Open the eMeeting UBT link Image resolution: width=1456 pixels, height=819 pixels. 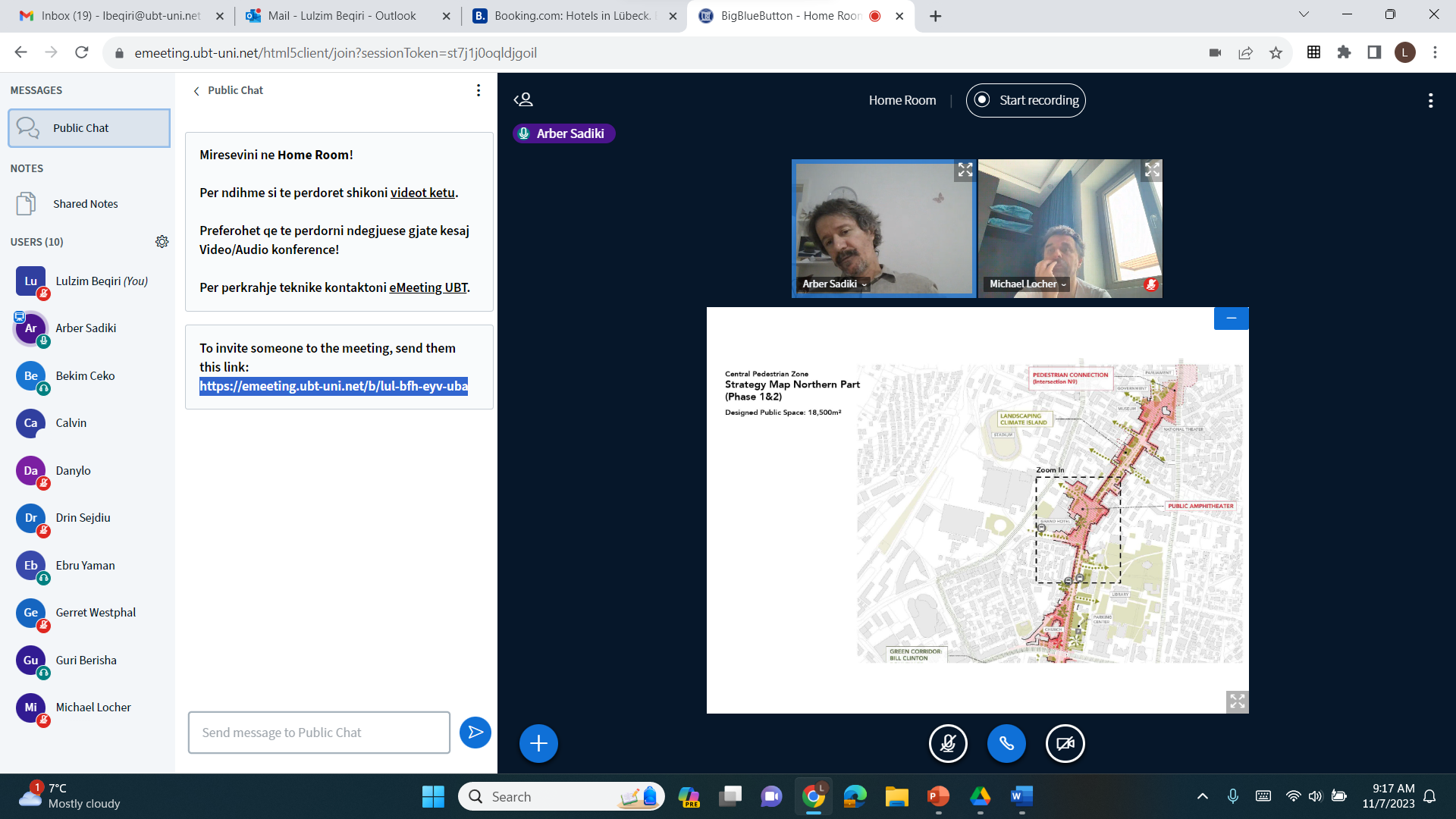coord(428,287)
